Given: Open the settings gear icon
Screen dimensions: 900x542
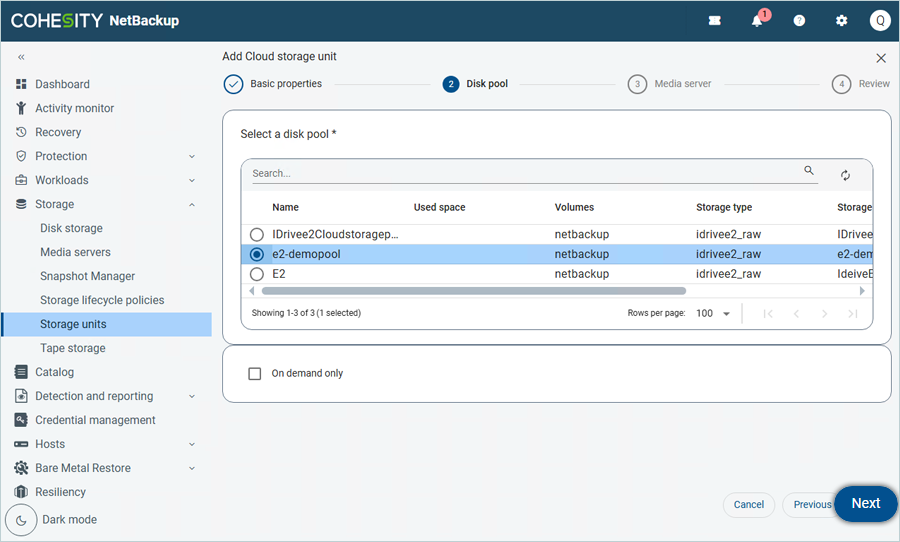Looking at the screenshot, I should [841, 21].
